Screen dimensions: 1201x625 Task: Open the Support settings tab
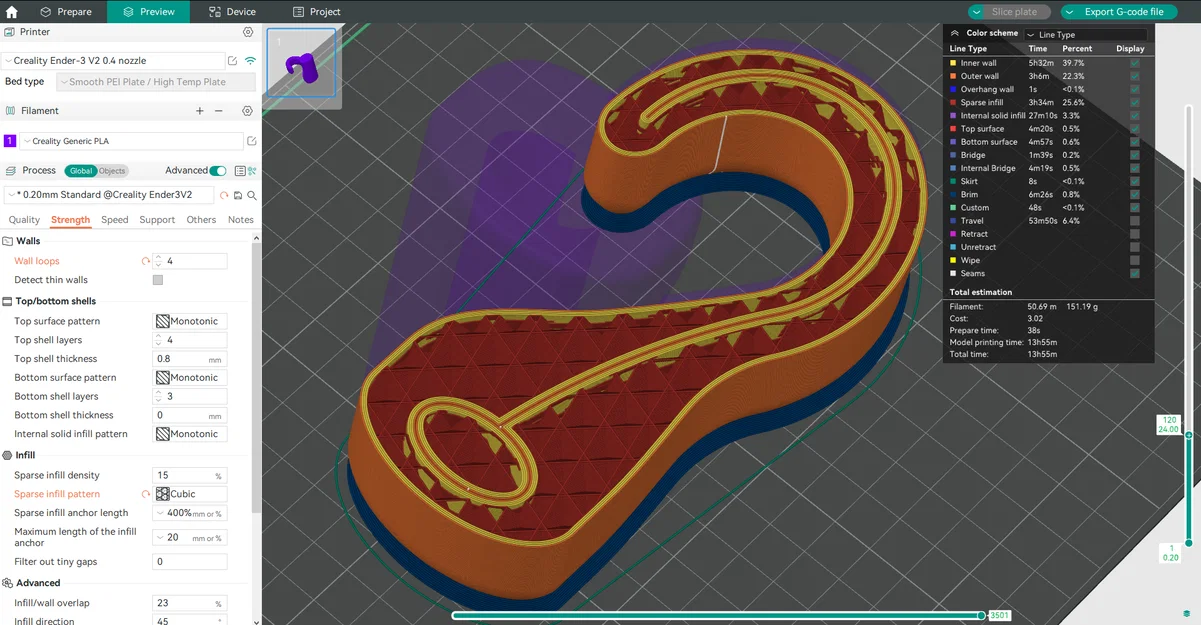coord(157,220)
